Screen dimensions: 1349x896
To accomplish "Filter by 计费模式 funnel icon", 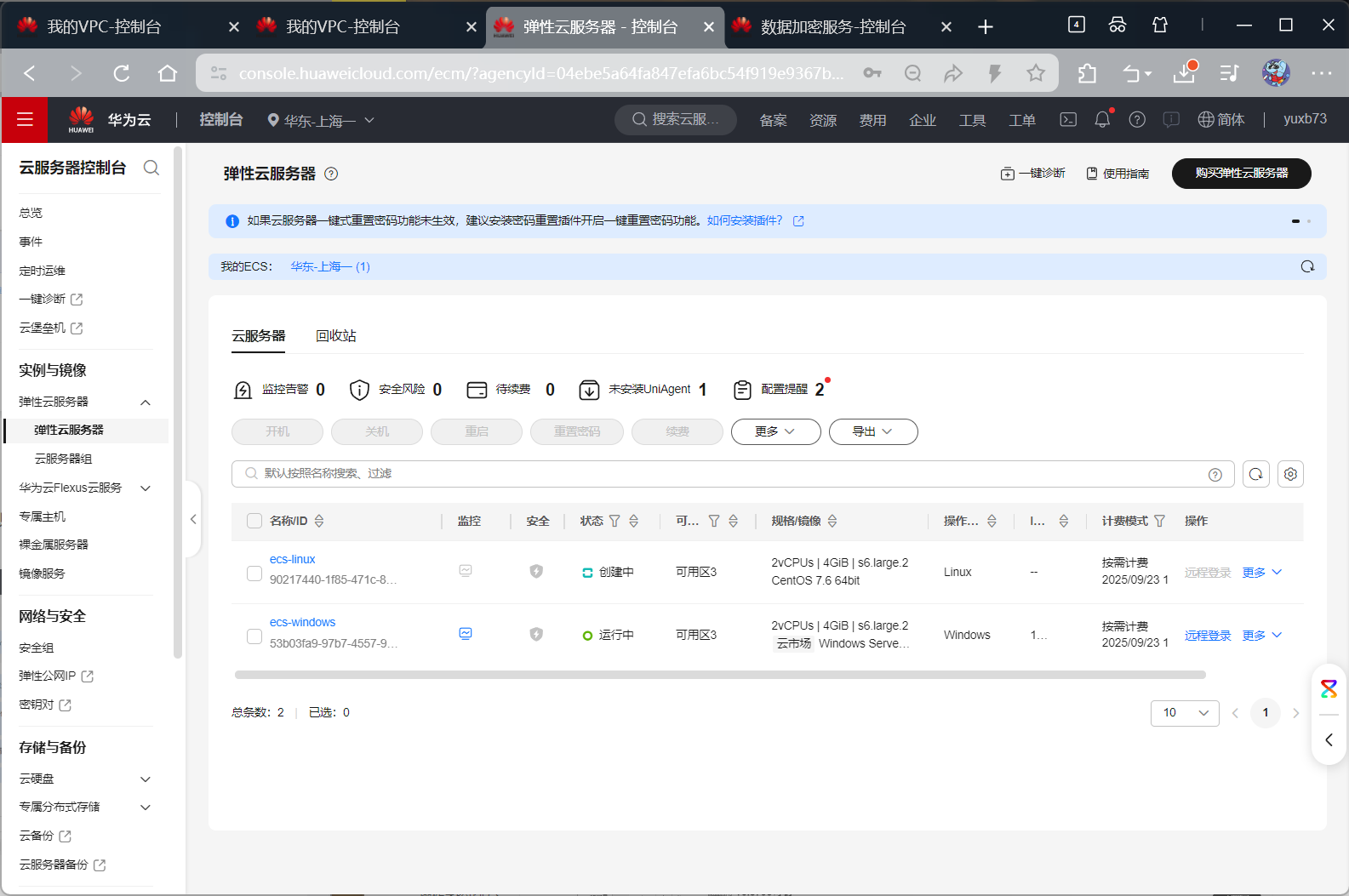I will pyautogui.click(x=1159, y=521).
